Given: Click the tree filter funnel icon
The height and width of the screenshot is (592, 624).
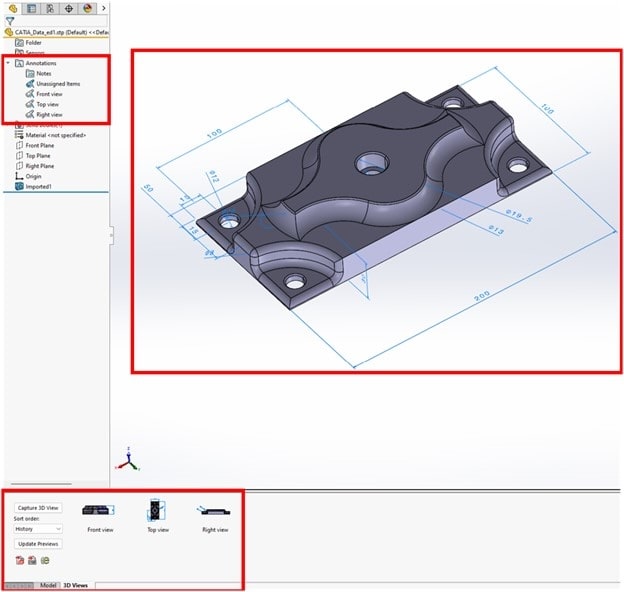Looking at the screenshot, I should coord(10,21).
